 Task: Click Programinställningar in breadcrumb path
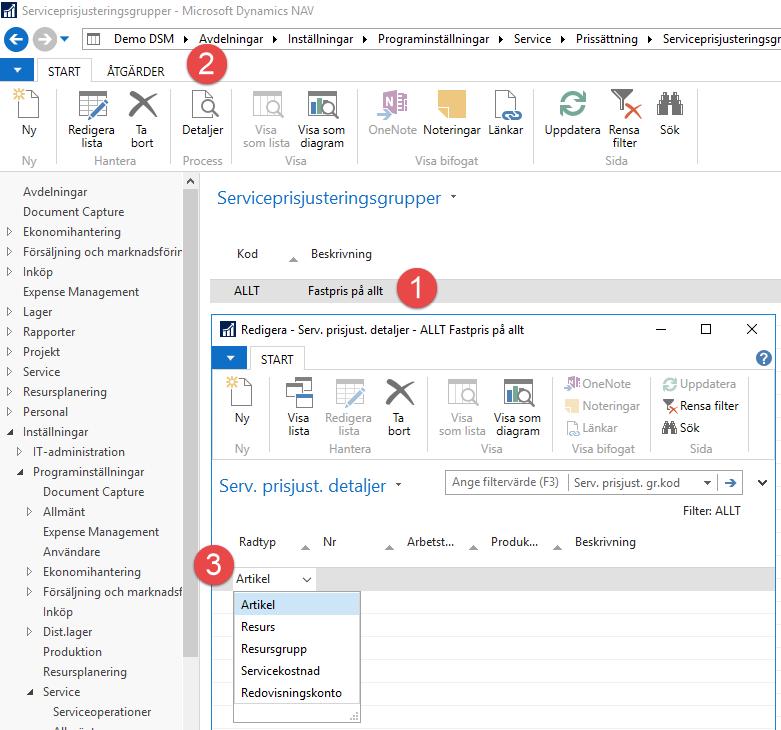pyautogui.click(x=433, y=39)
